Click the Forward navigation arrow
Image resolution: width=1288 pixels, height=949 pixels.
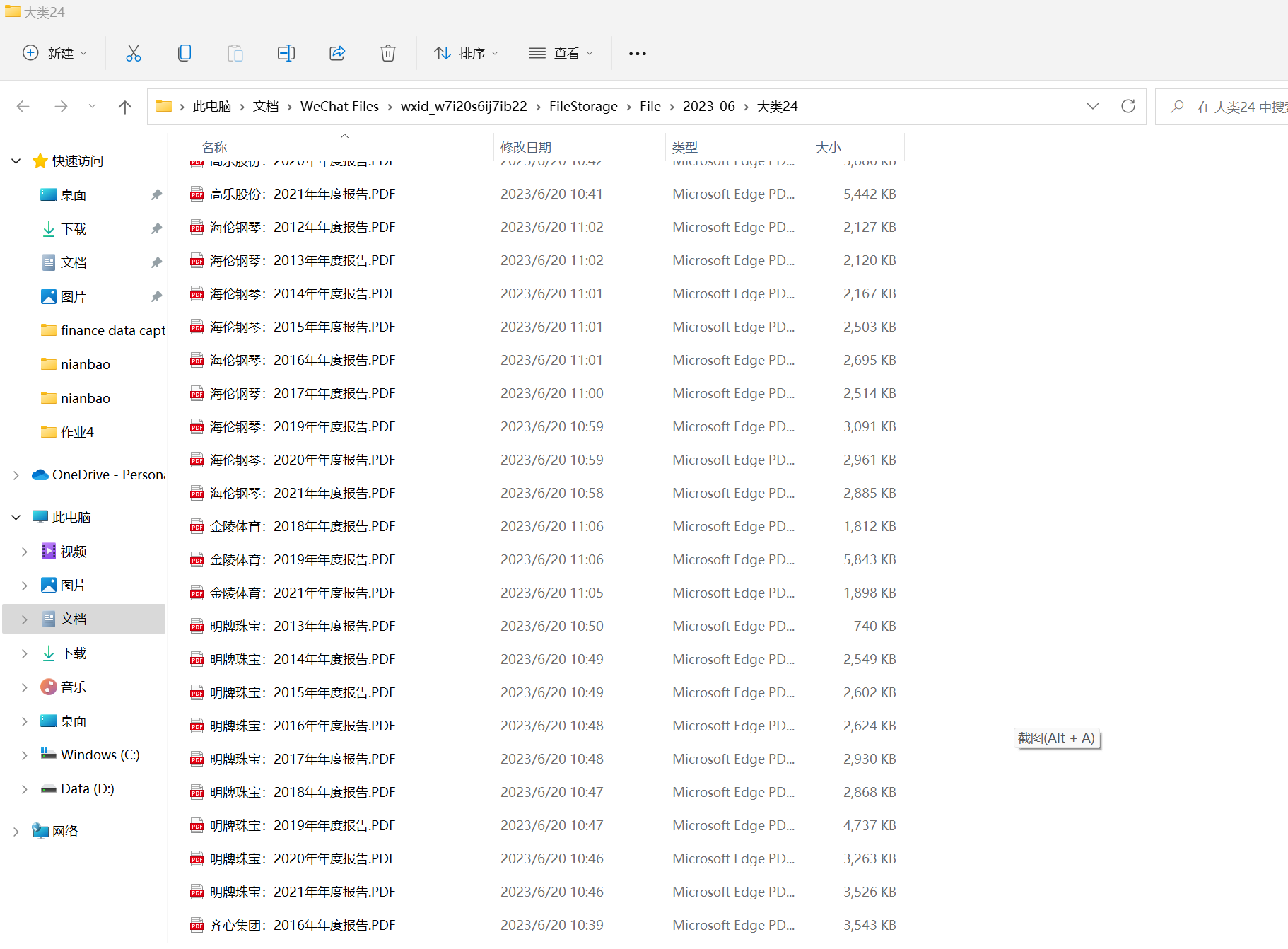[x=62, y=107]
